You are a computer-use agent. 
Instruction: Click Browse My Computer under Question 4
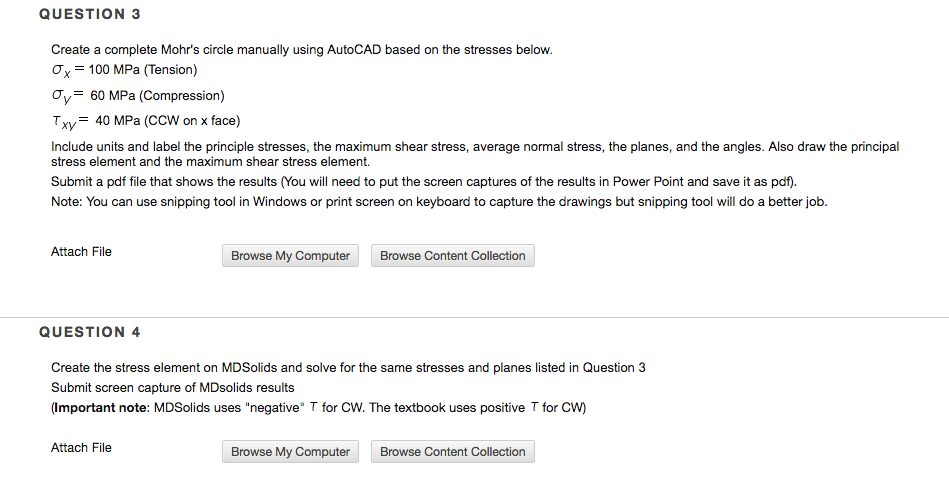290,452
